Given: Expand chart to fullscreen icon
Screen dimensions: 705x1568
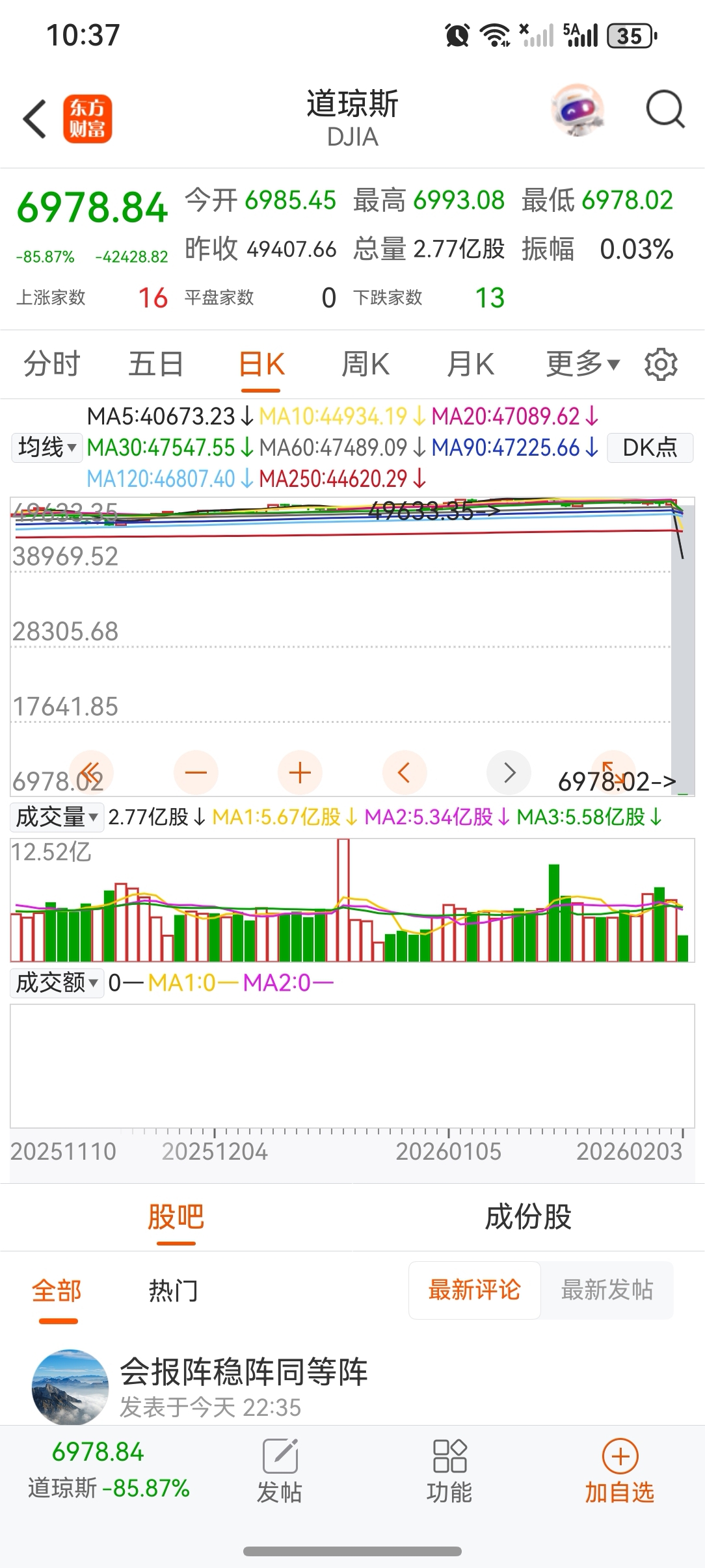Looking at the screenshot, I should (613, 773).
